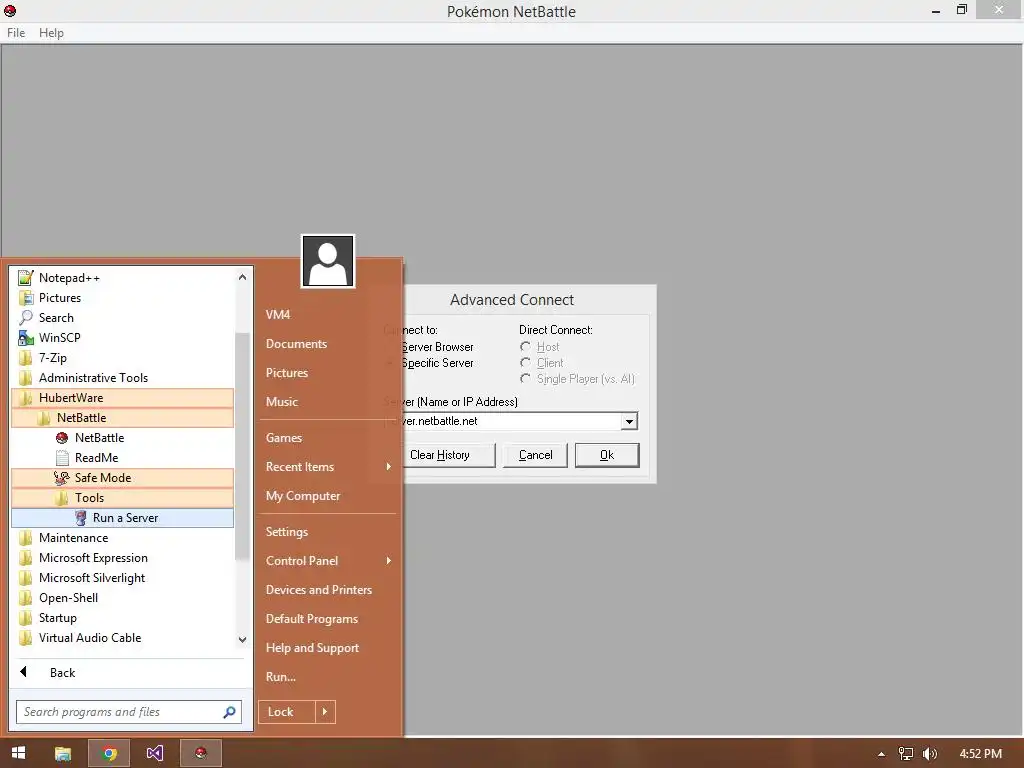
Task: Launch the NetBattle pokeball program entry
Action: click(122, 438)
